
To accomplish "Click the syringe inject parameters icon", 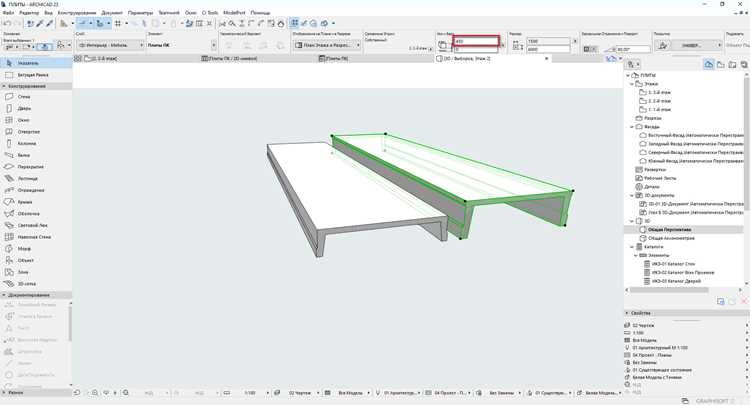I will 49,23.
